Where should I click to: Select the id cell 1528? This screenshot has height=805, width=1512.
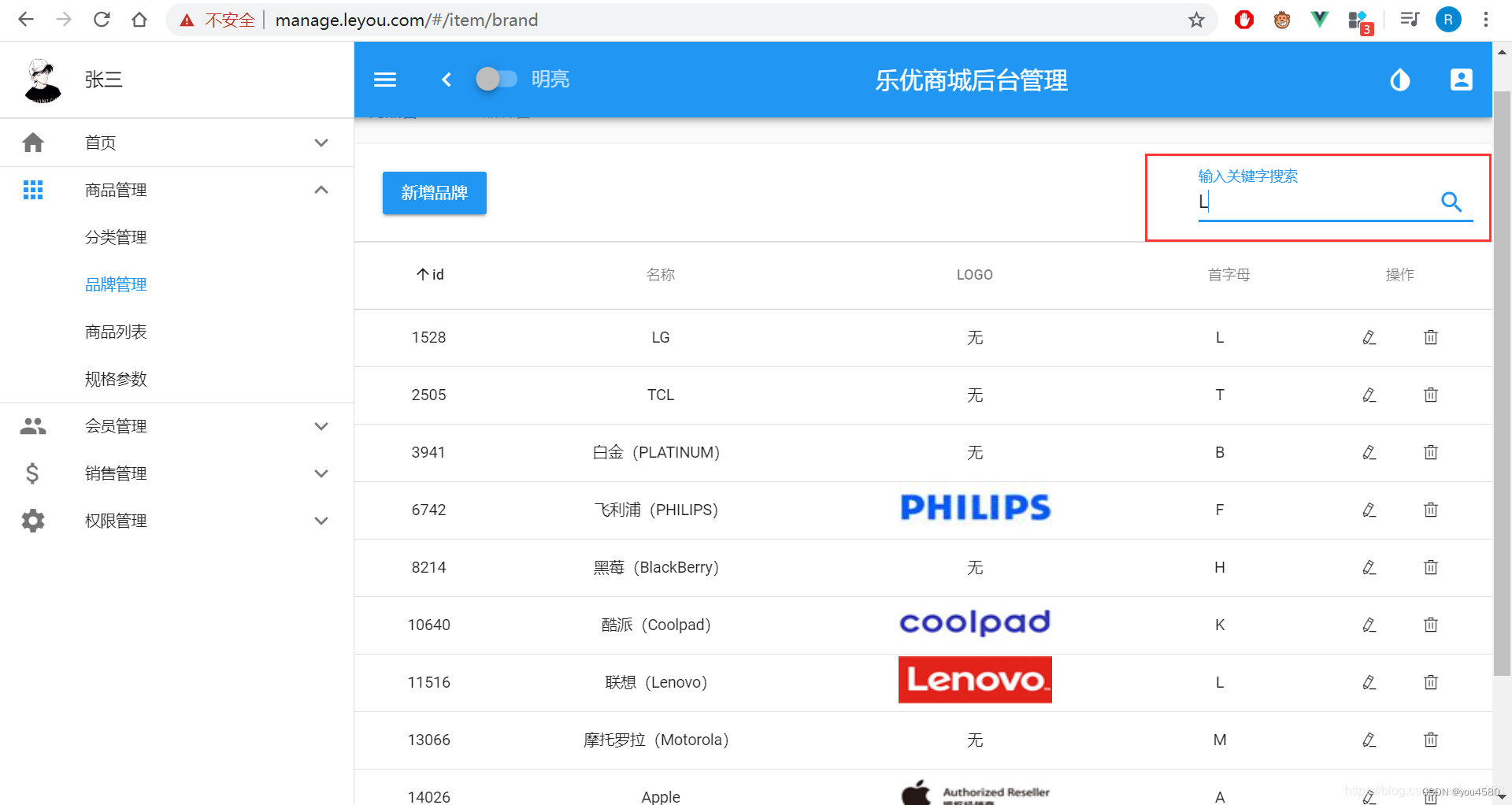pyautogui.click(x=428, y=337)
